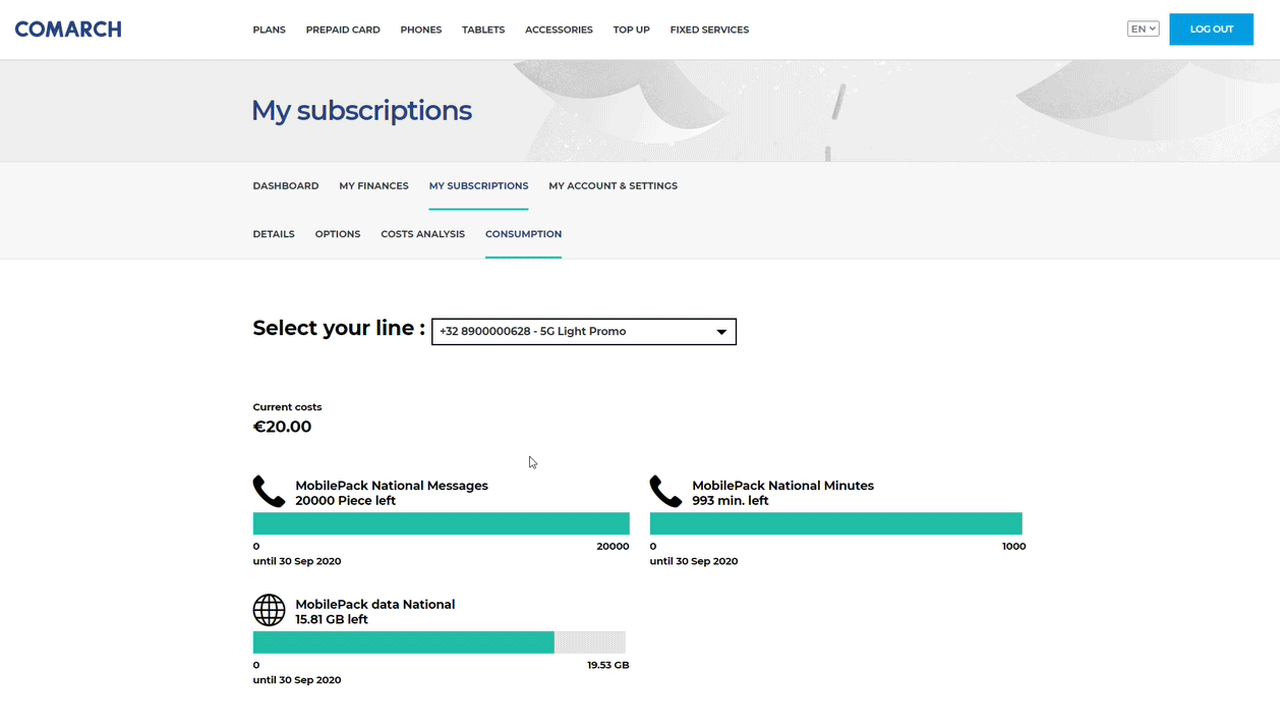Go to Prepaid Card page

point(343,30)
